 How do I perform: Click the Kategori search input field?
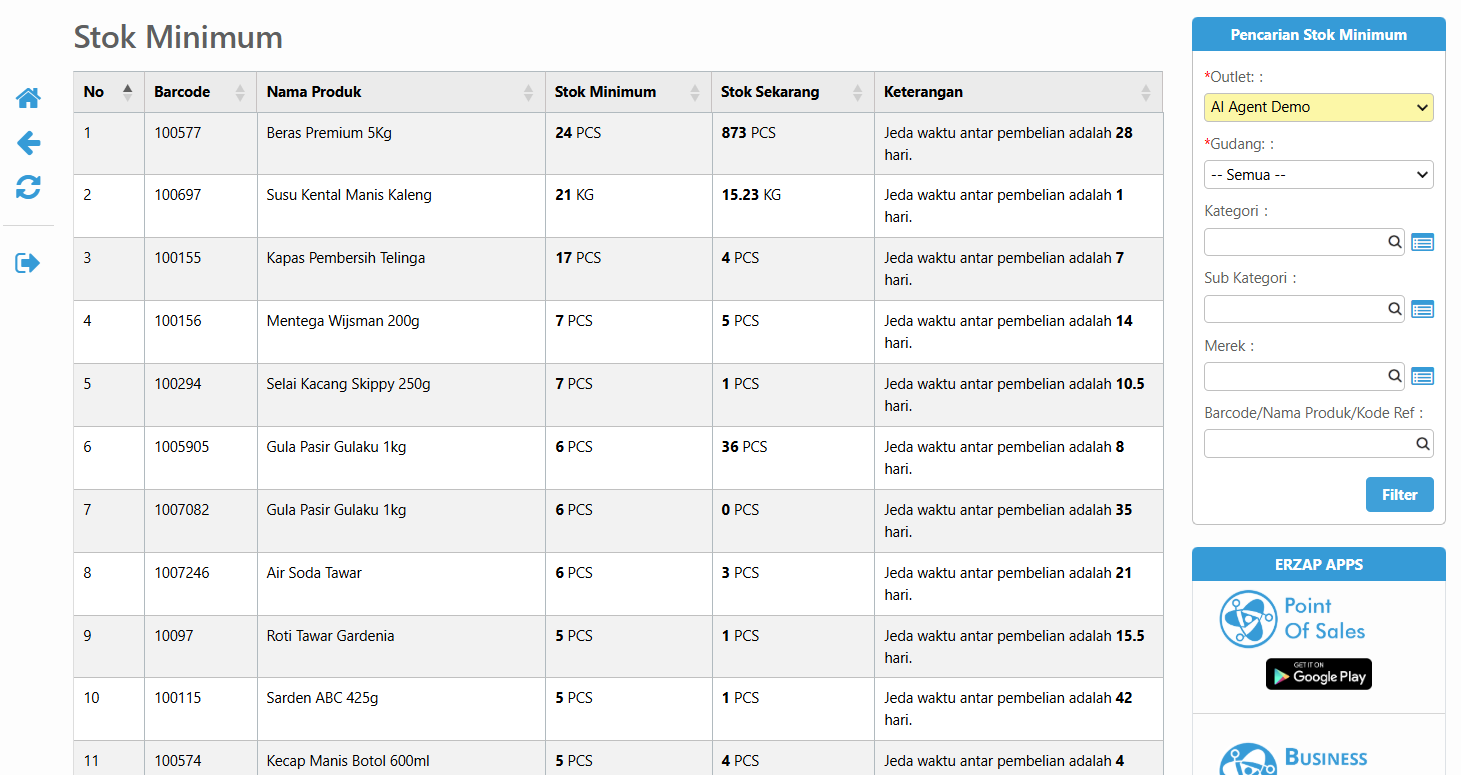point(1296,242)
